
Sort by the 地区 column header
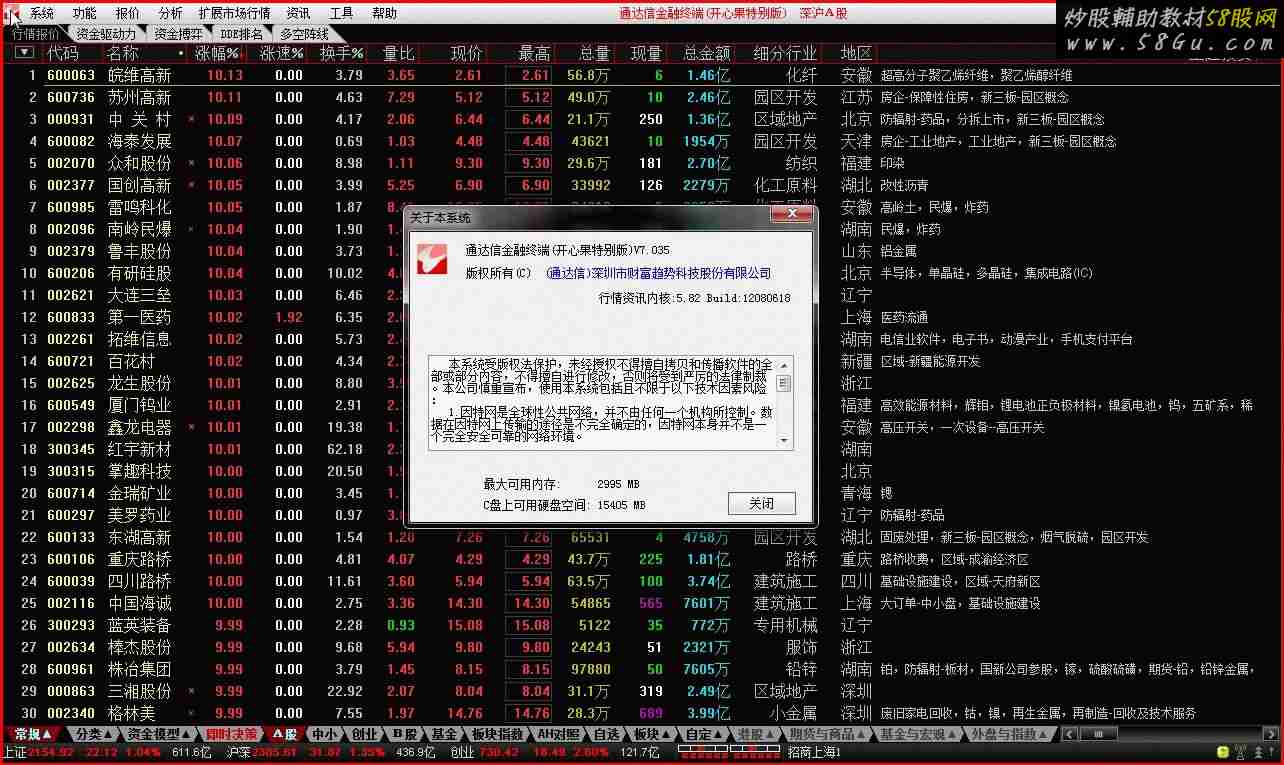856,53
